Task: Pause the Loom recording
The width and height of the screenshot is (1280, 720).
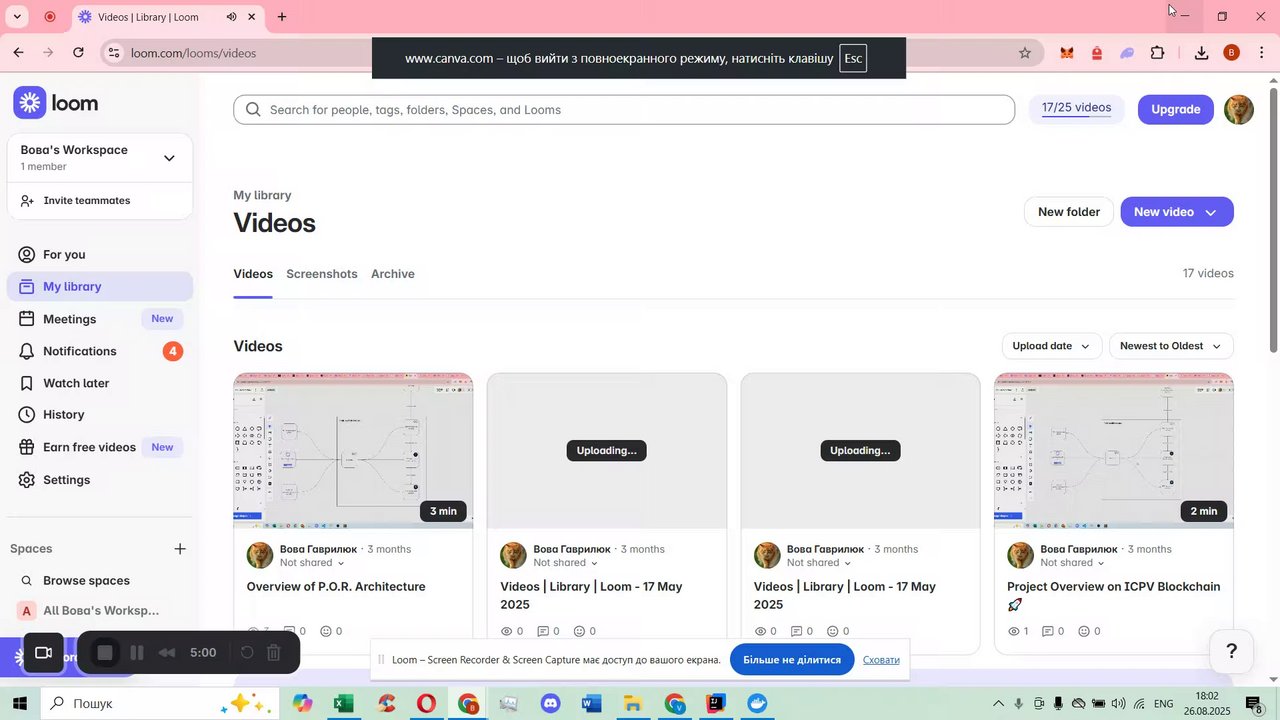Action: pyautogui.click(x=137, y=653)
